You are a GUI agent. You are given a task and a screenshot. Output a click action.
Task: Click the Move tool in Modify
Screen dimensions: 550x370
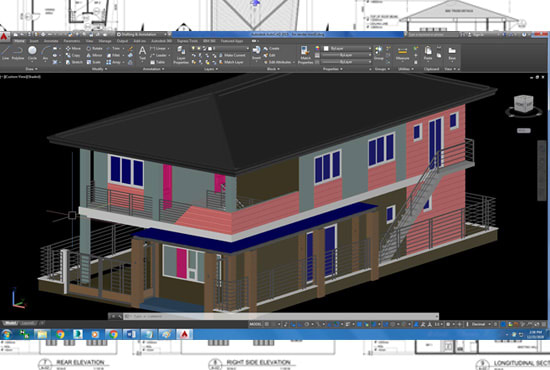(73, 48)
